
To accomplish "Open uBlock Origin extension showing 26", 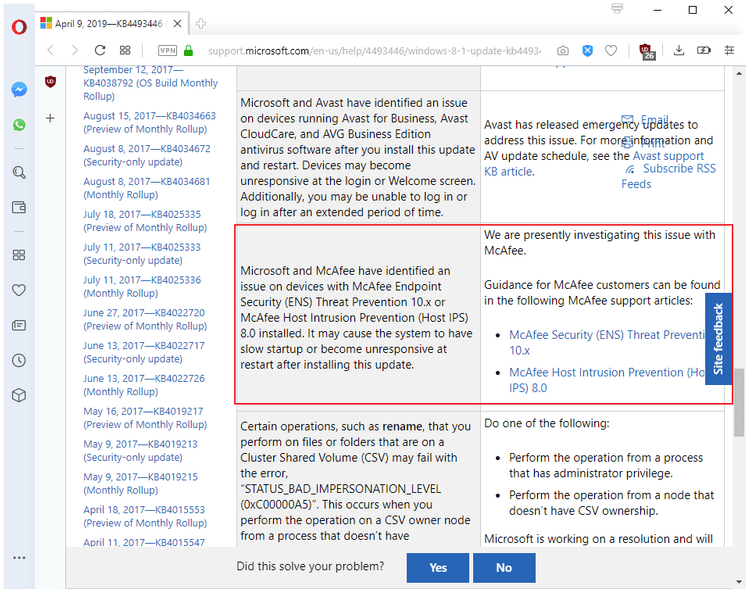I will [648, 51].
